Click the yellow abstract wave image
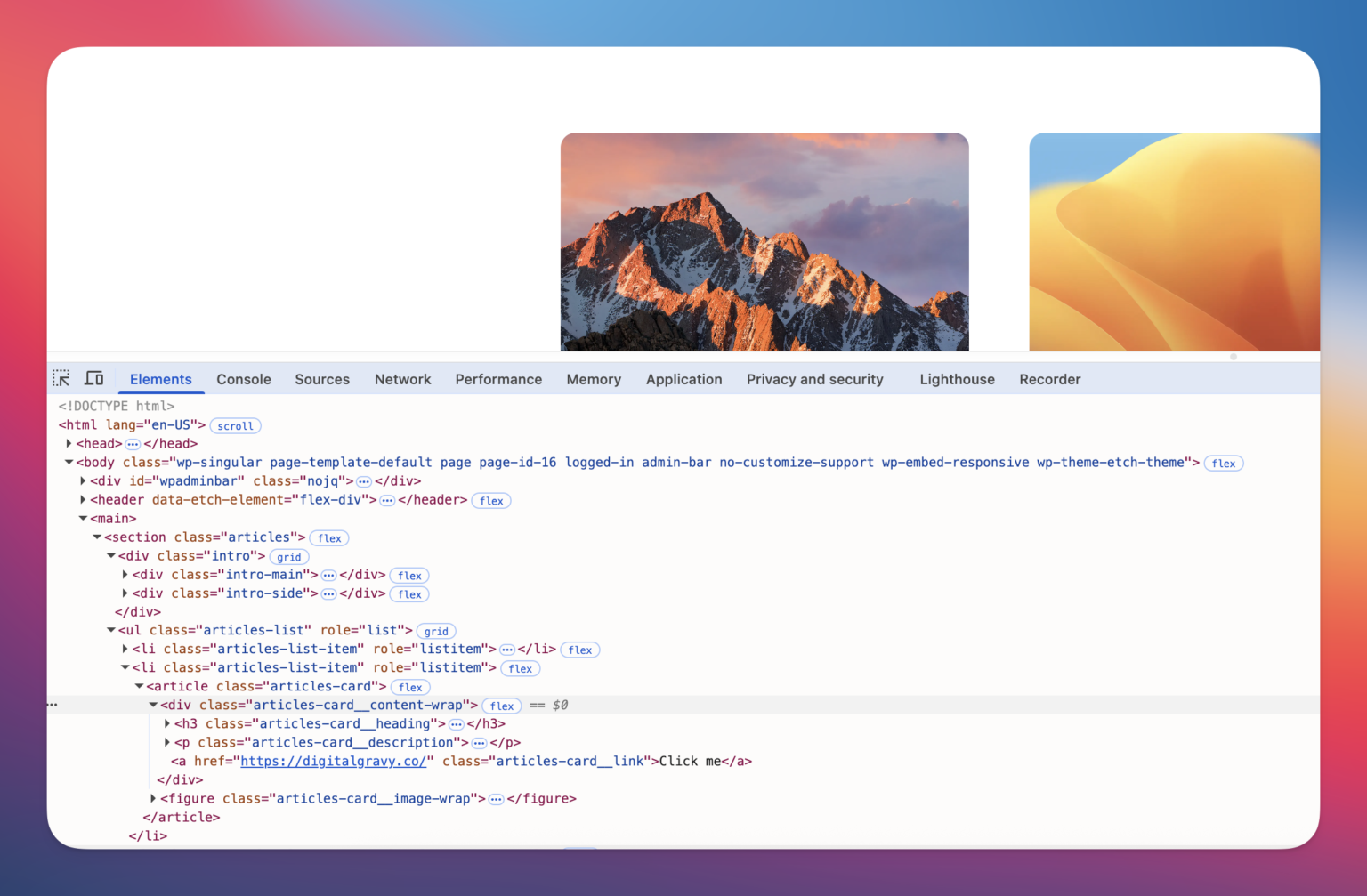 point(1175,241)
